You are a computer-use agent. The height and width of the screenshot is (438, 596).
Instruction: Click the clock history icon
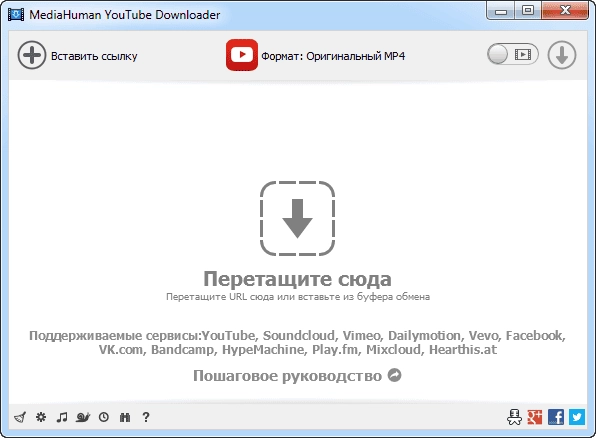(104, 417)
